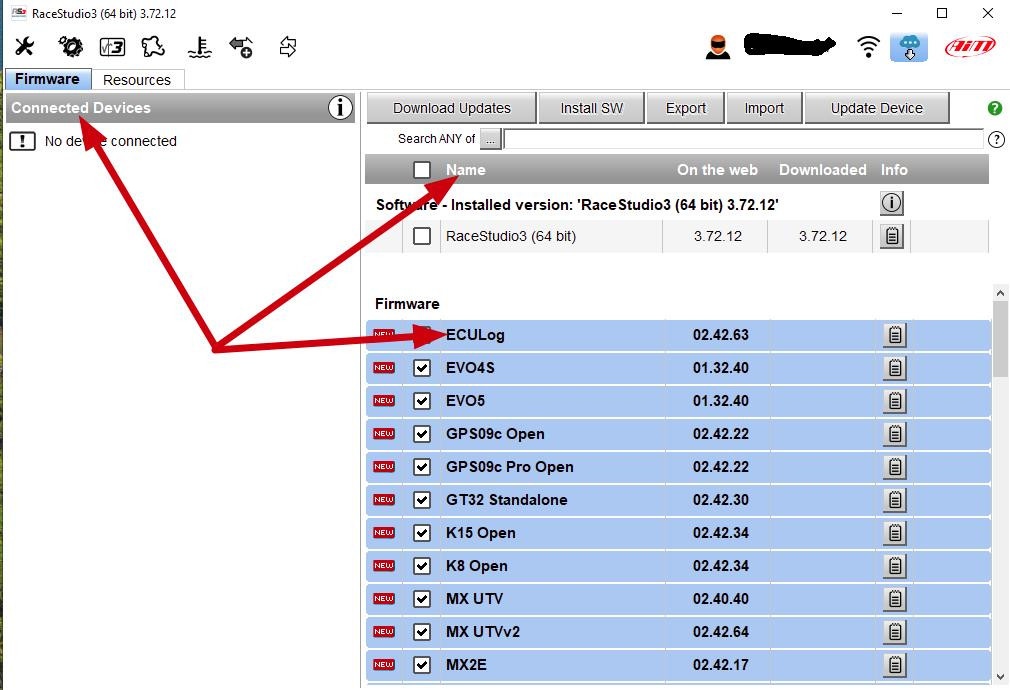Image resolution: width=1010 pixels, height=690 pixels.
Task: Switch to the Resources tab
Action: 137,80
